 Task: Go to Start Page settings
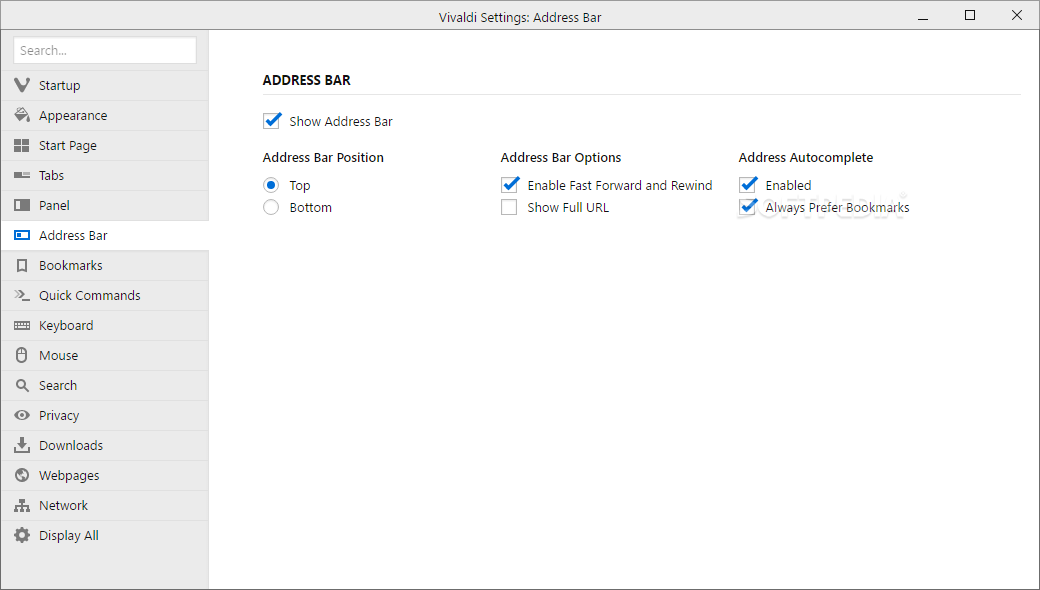coord(68,145)
